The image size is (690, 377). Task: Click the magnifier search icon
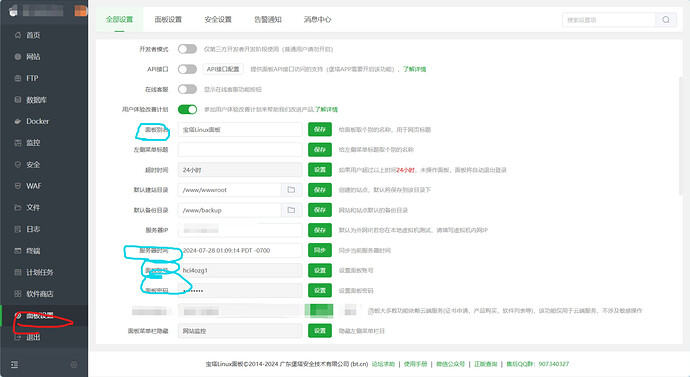click(x=666, y=19)
